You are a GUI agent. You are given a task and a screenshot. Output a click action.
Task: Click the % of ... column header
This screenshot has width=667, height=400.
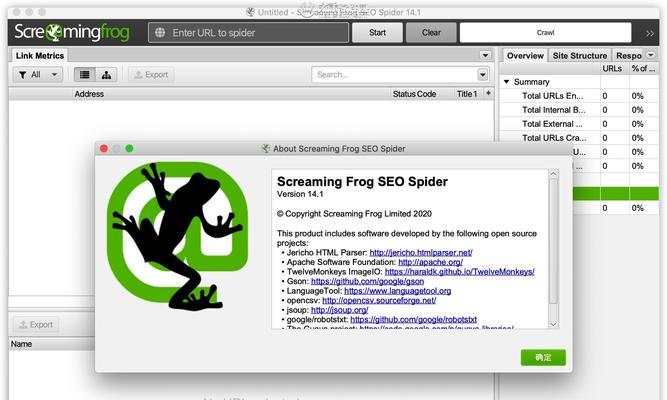pos(643,69)
